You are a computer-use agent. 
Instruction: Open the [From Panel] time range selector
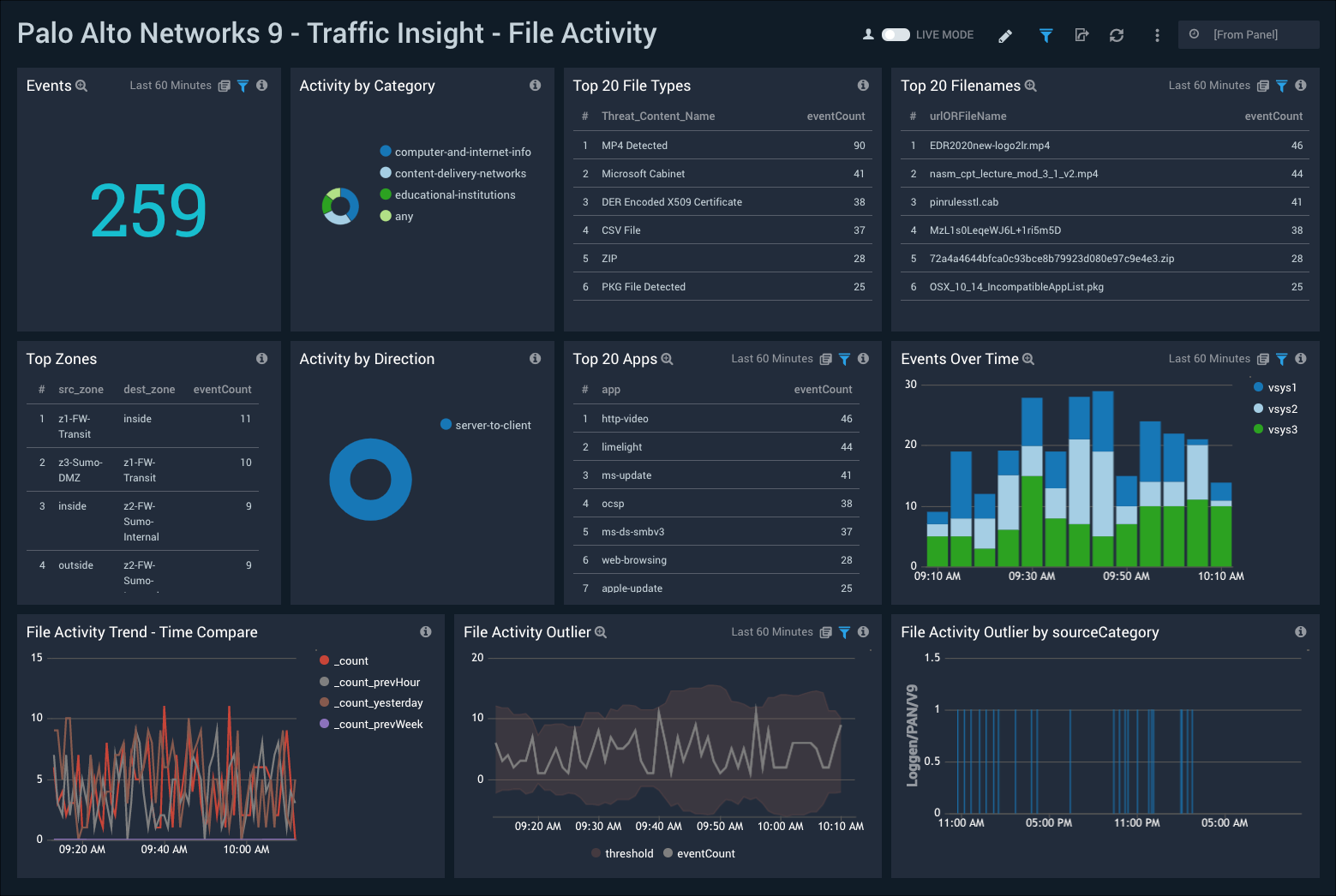(x=1249, y=34)
